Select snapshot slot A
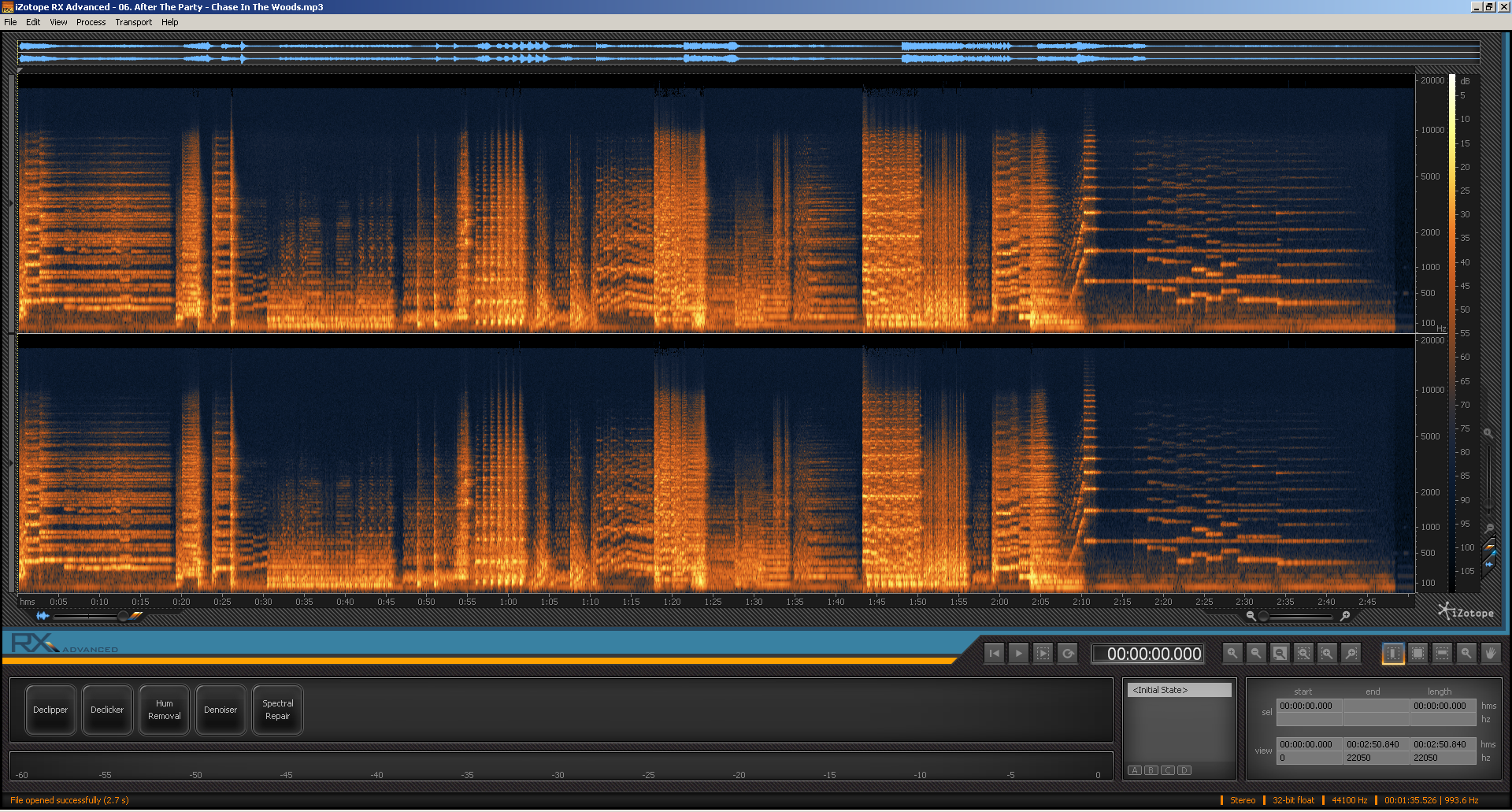This screenshot has height=812, width=1512. (x=1135, y=769)
